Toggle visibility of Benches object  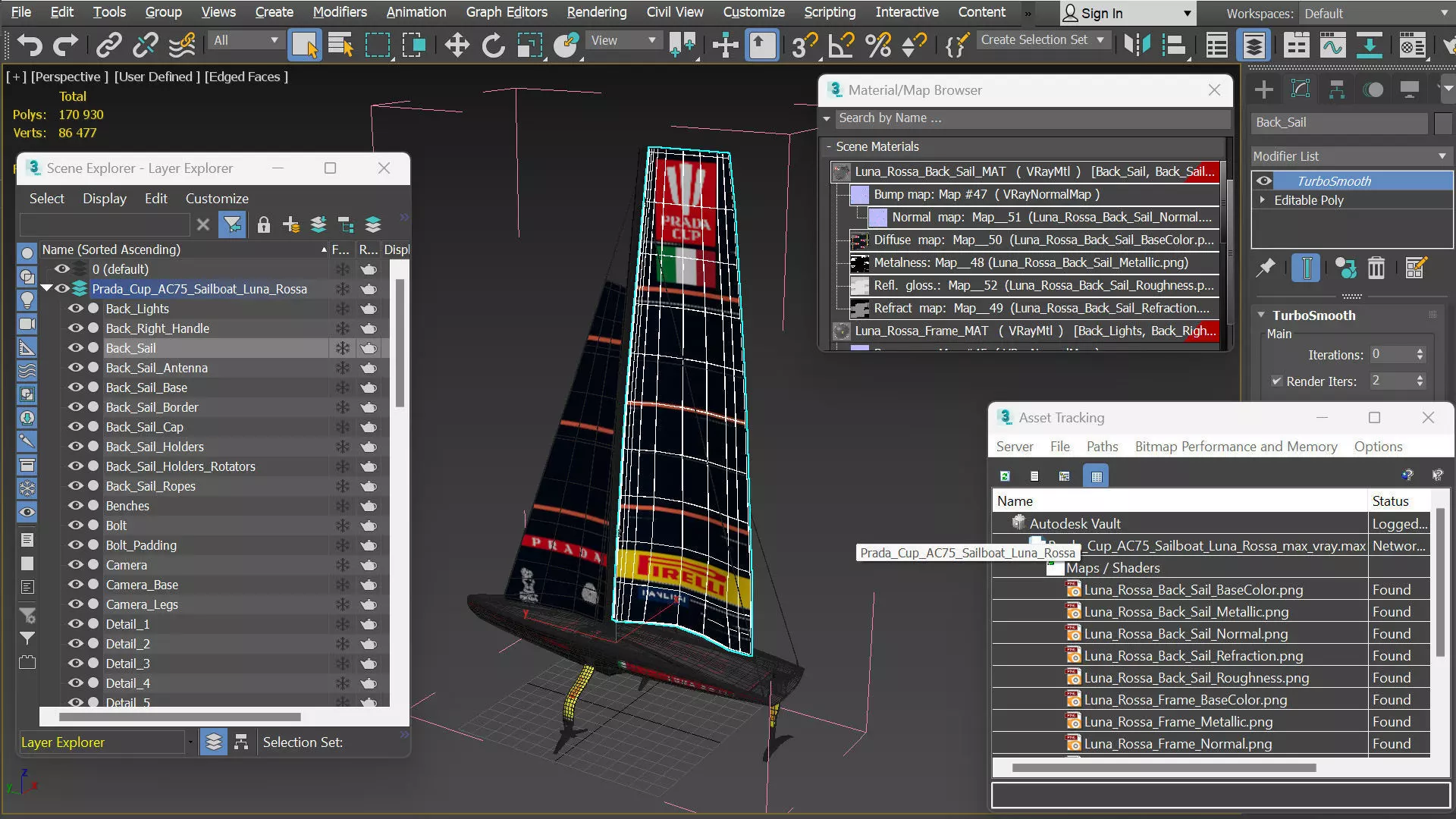(x=75, y=506)
